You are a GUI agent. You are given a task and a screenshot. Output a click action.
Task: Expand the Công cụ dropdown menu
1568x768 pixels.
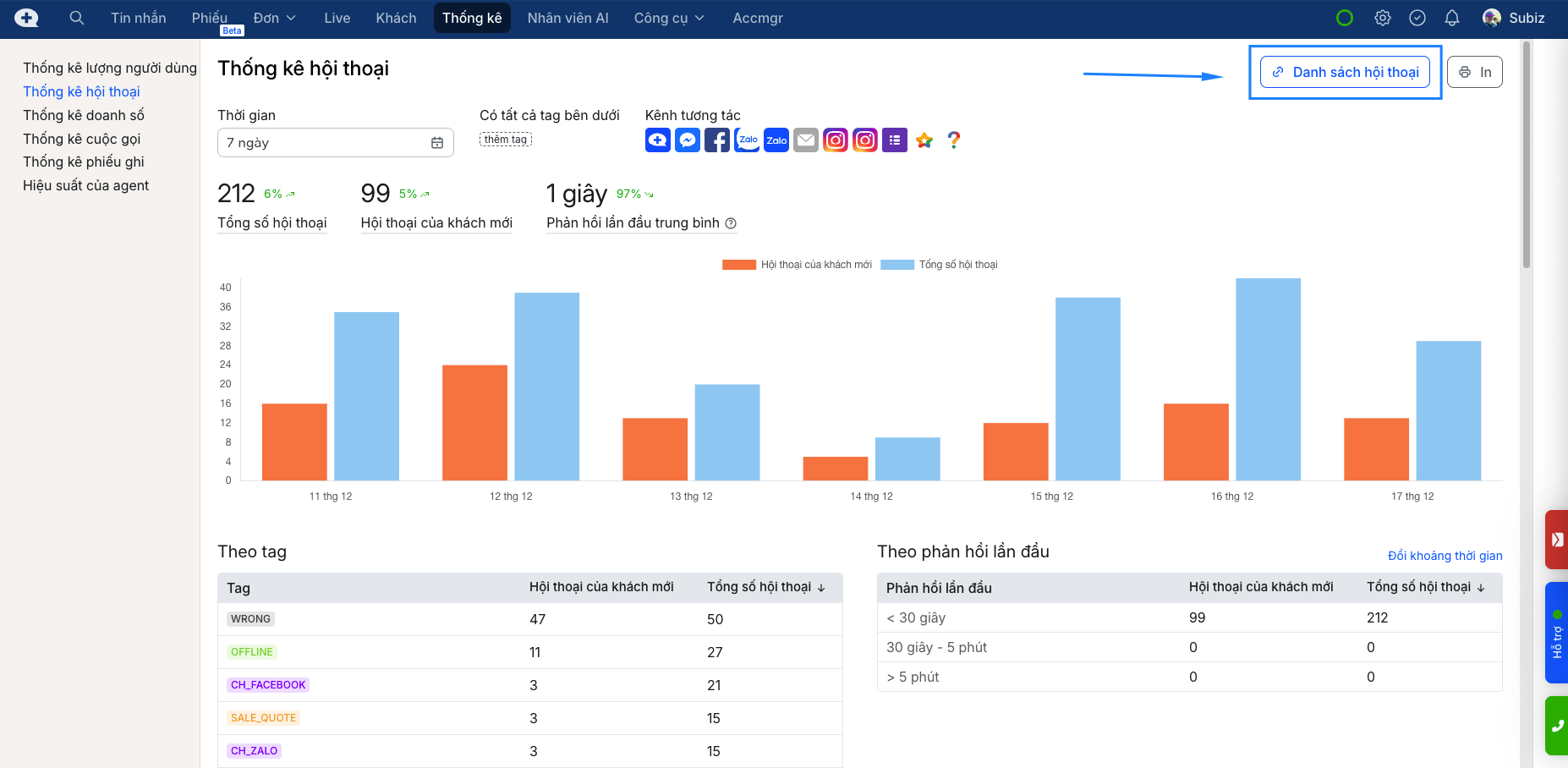point(668,18)
